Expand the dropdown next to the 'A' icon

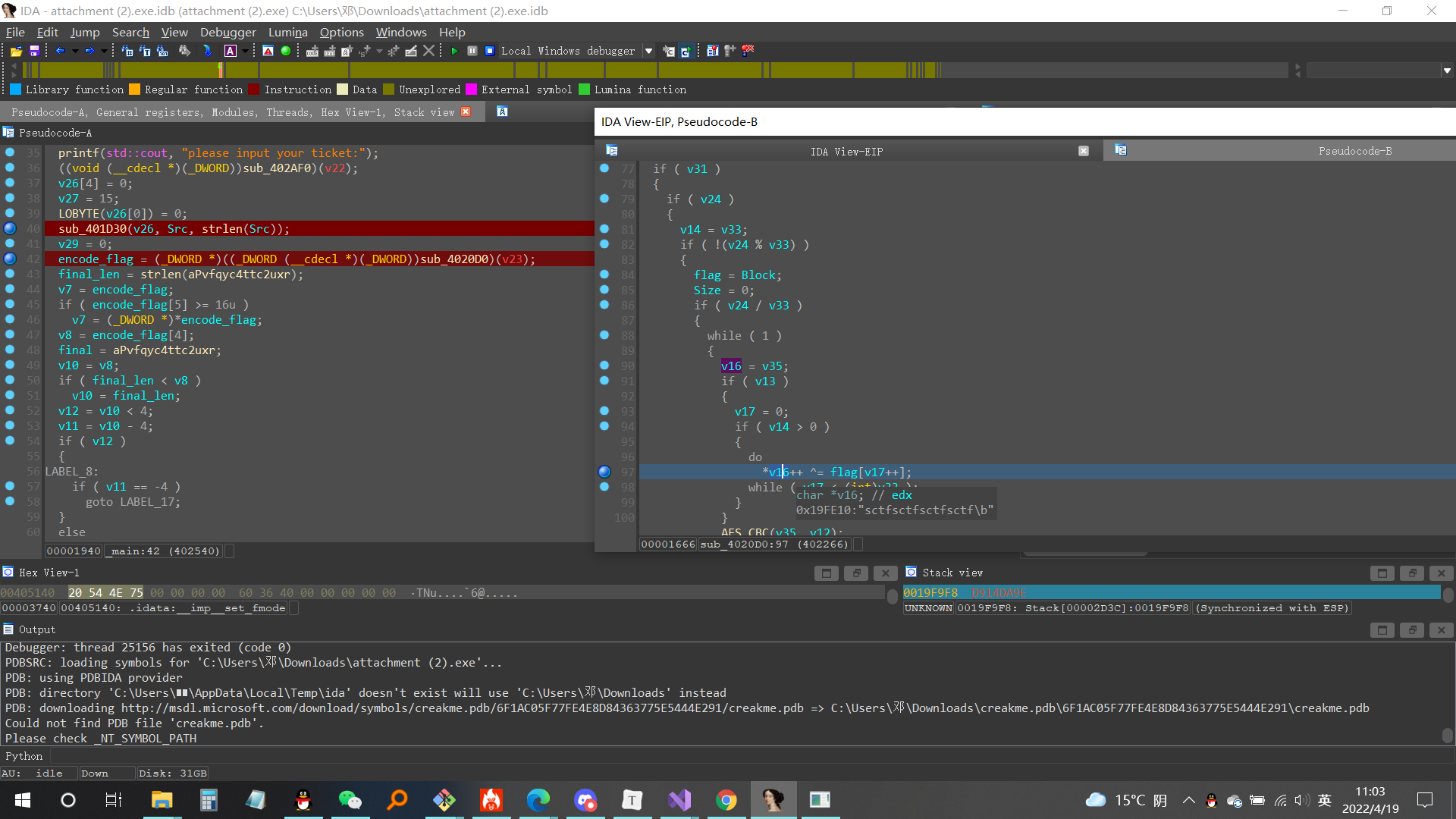245,51
